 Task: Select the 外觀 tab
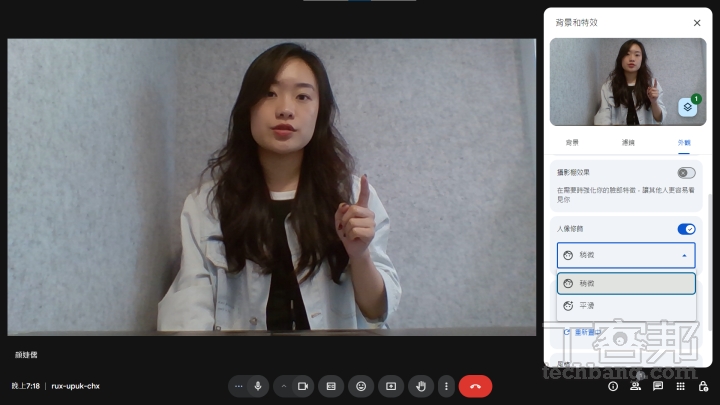pos(684,142)
